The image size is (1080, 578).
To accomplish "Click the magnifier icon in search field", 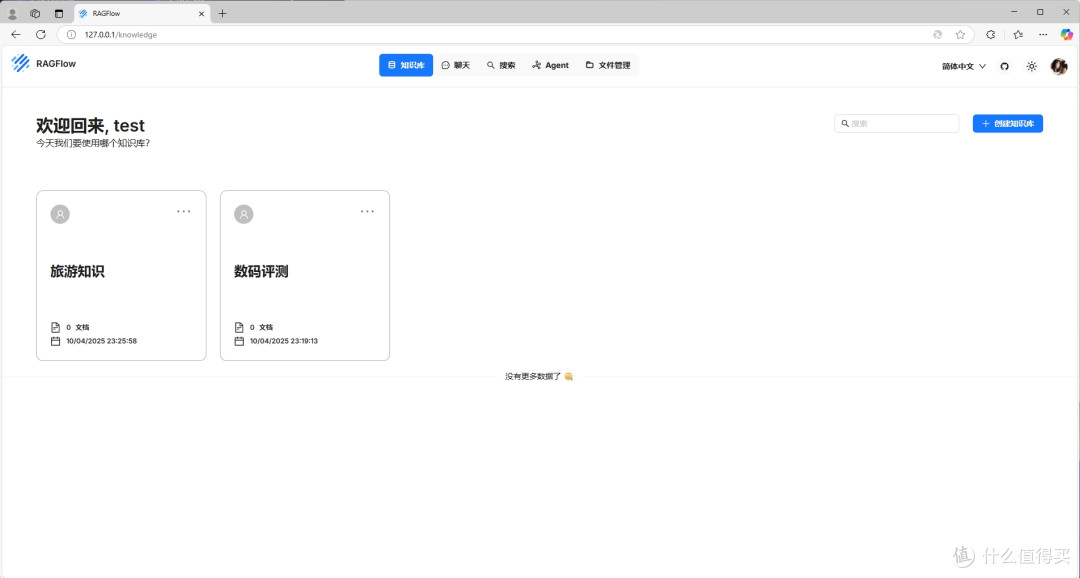I will 845,124.
